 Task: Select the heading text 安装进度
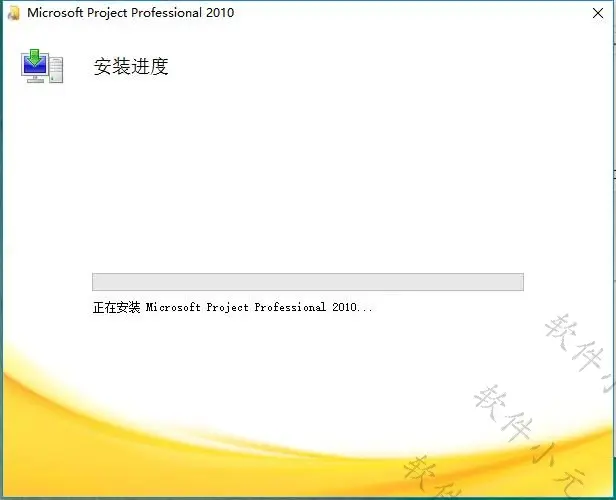tap(131, 66)
